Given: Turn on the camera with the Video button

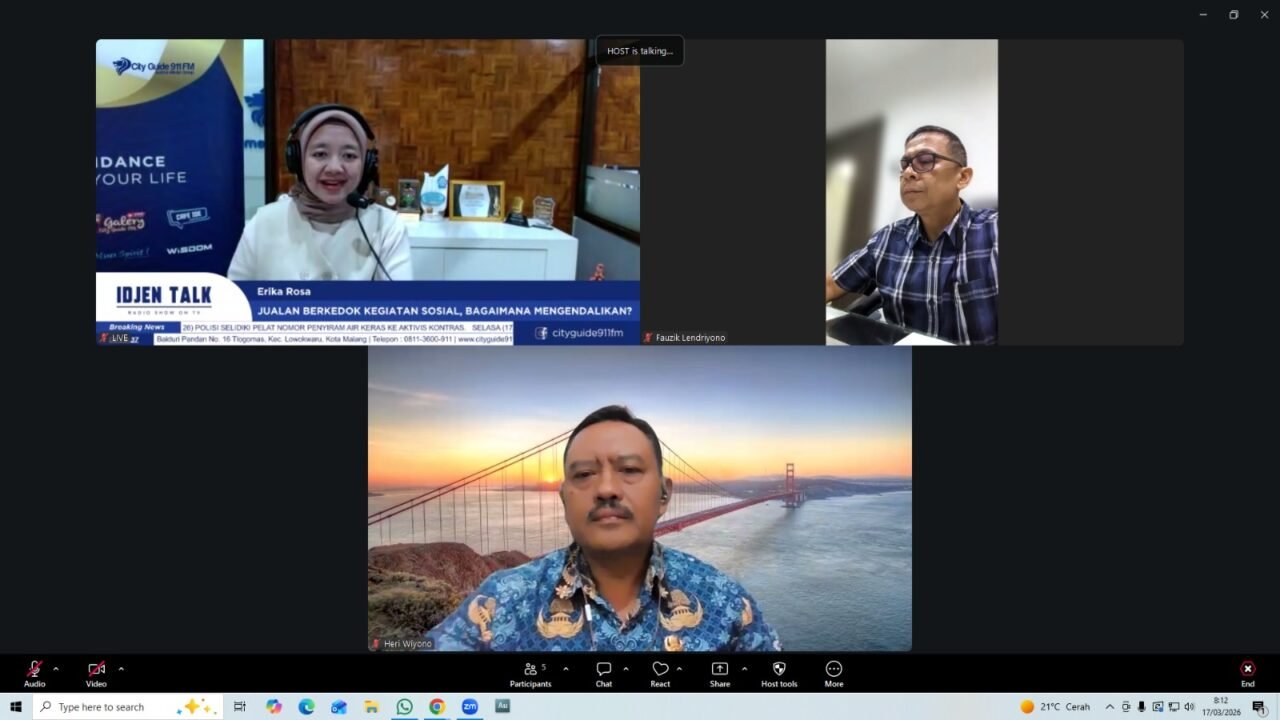Looking at the screenshot, I should tap(96, 672).
